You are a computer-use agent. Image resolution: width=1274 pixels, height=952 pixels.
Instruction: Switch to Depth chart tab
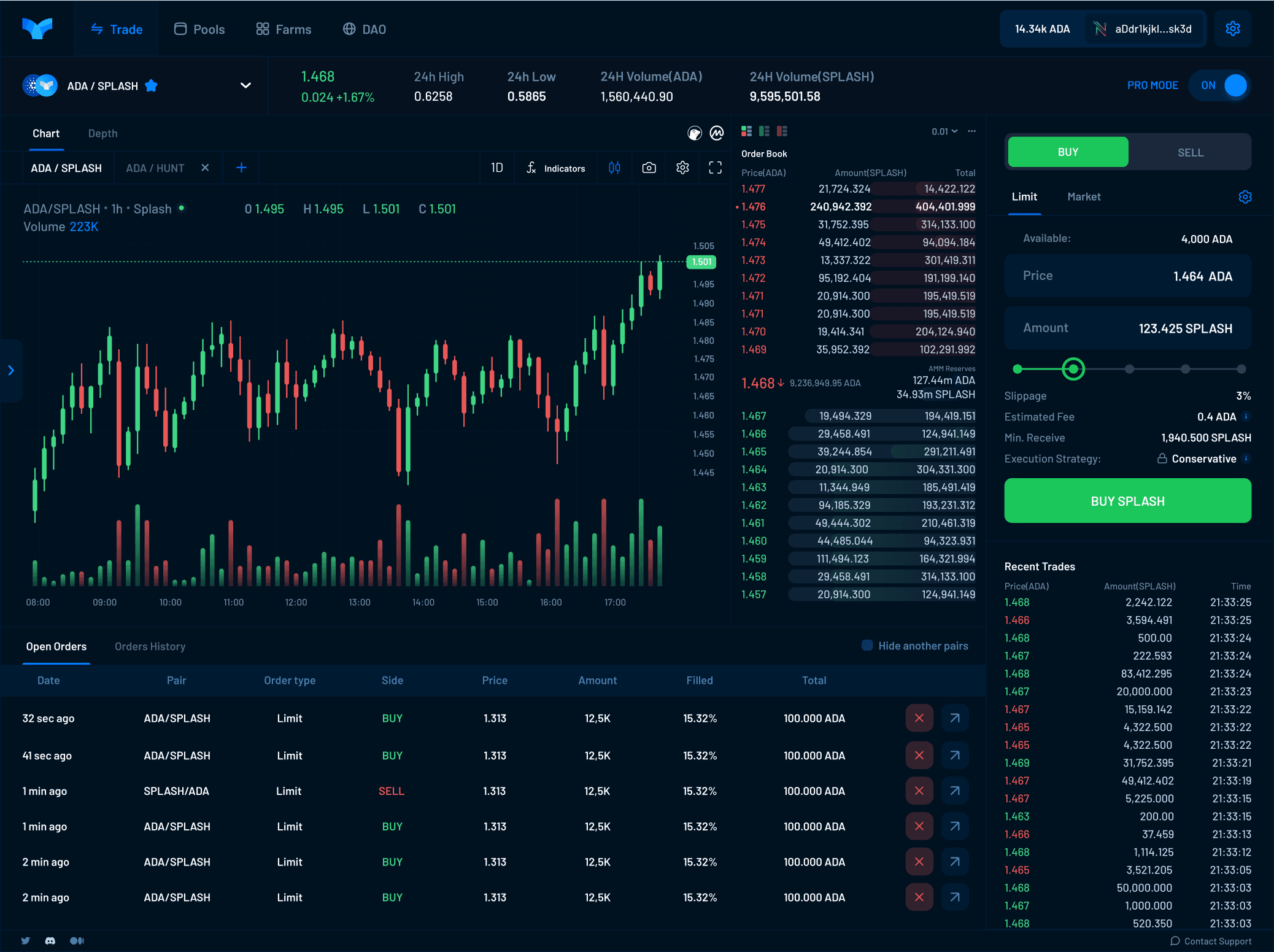(102, 133)
